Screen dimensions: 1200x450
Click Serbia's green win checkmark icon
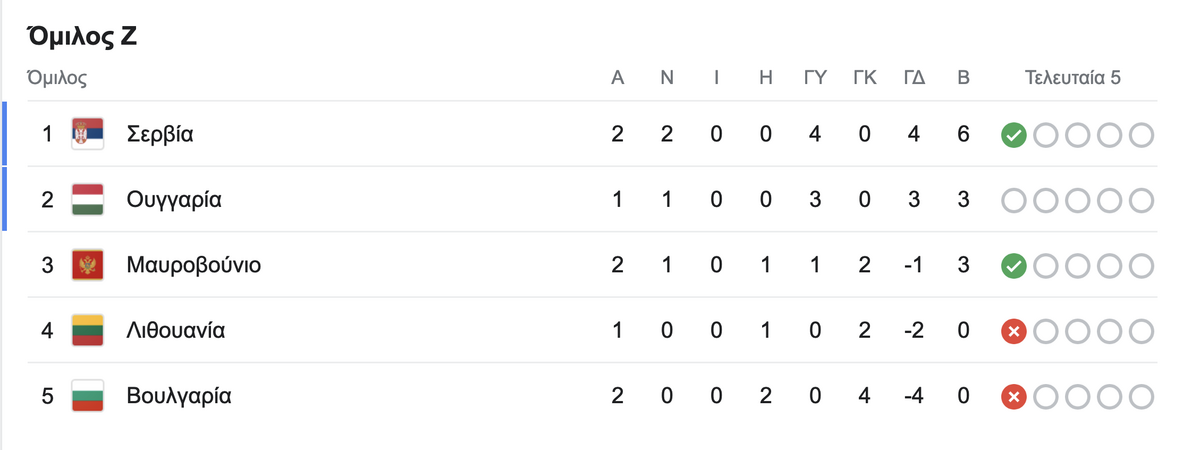click(1014, 135)
